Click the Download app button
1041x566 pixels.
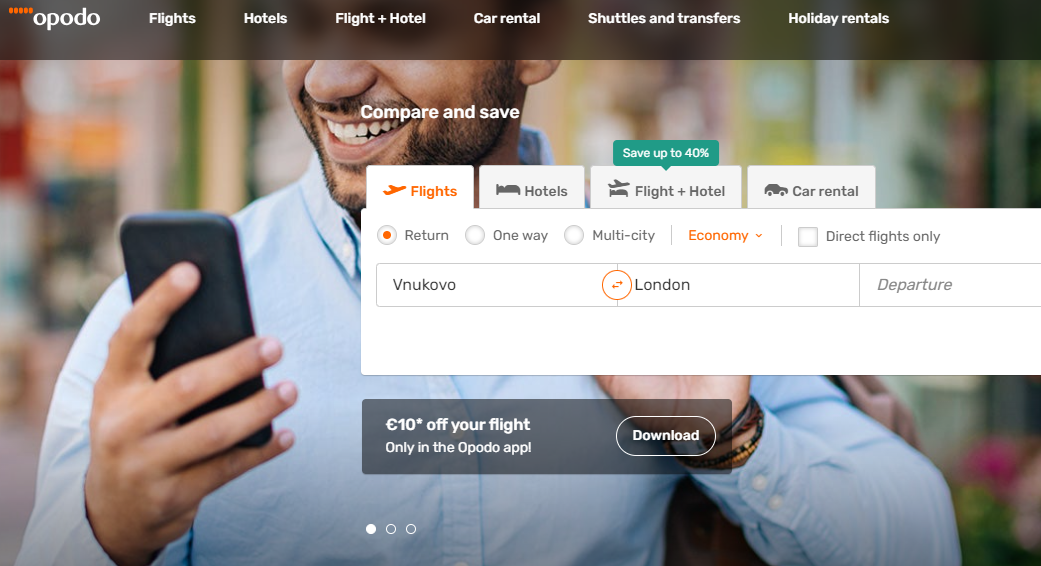click(666, 435)
